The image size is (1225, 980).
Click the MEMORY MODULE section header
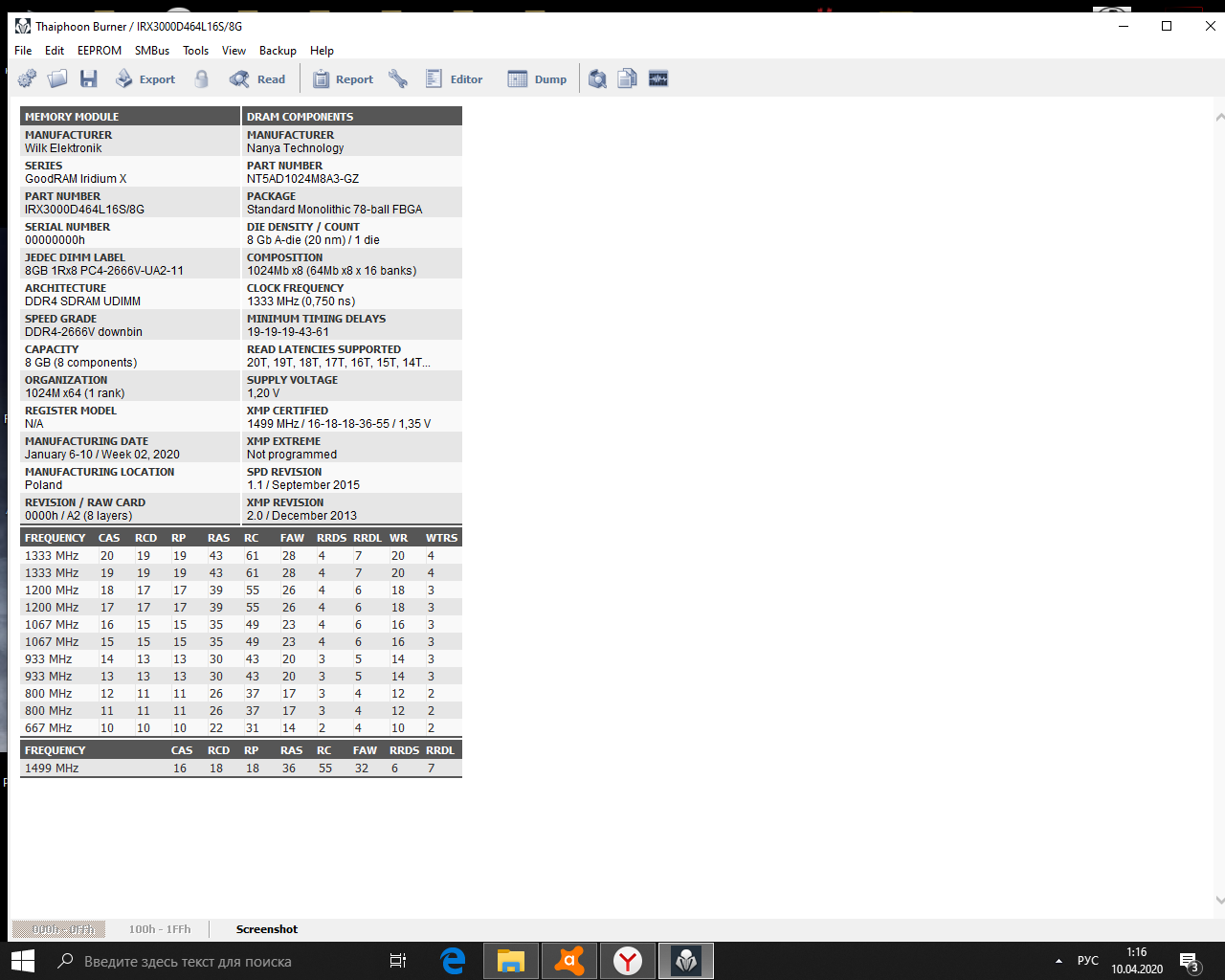(x=130, y=117)
